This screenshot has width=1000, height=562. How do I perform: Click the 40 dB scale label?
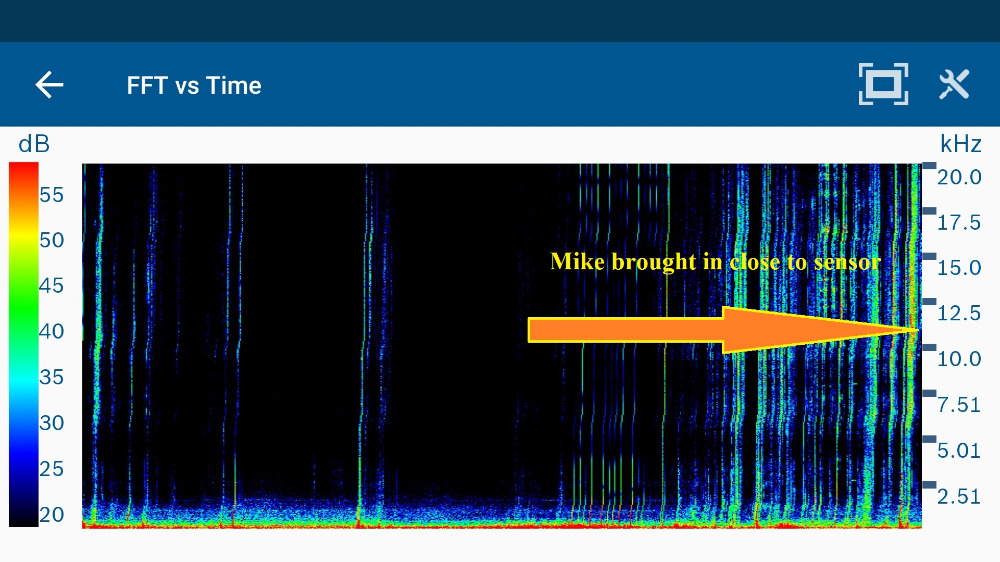[51, 331]
